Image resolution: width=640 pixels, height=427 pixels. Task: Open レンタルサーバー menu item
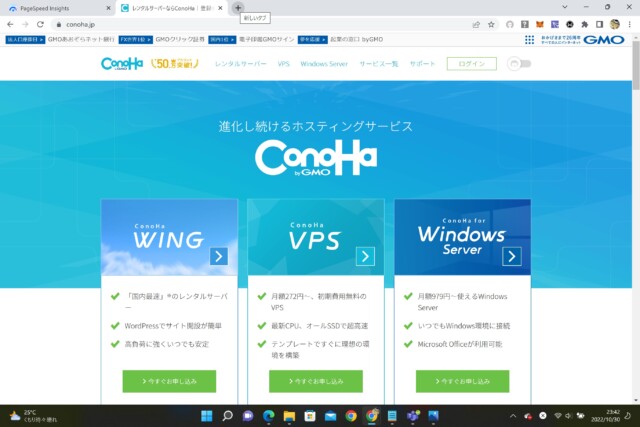(x=240, y=64)
